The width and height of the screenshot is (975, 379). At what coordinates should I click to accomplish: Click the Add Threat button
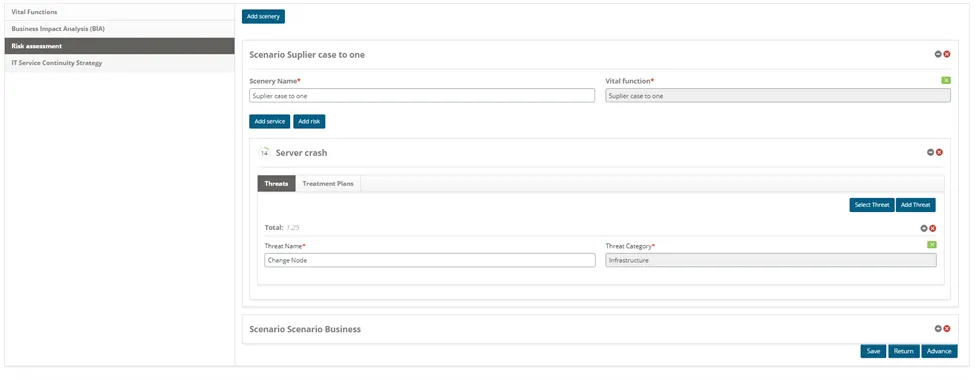pos(915,205)
